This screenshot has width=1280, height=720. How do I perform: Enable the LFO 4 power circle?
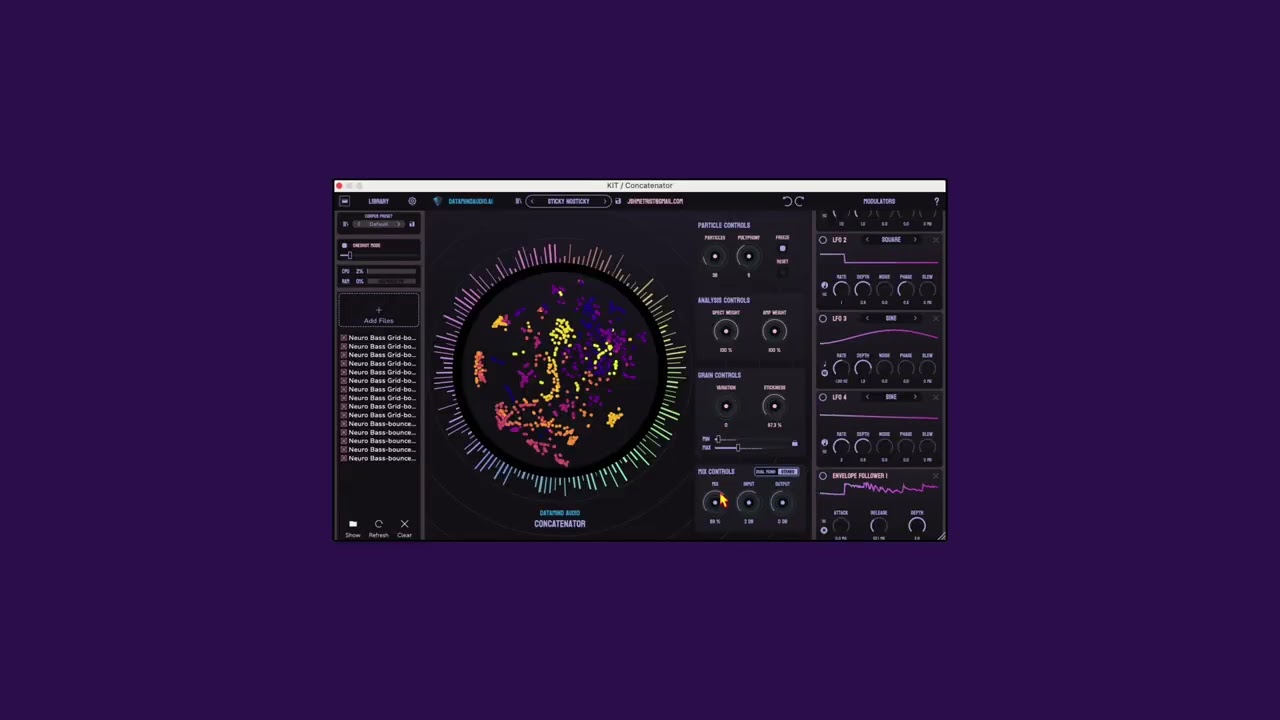[x=823, y=397]
